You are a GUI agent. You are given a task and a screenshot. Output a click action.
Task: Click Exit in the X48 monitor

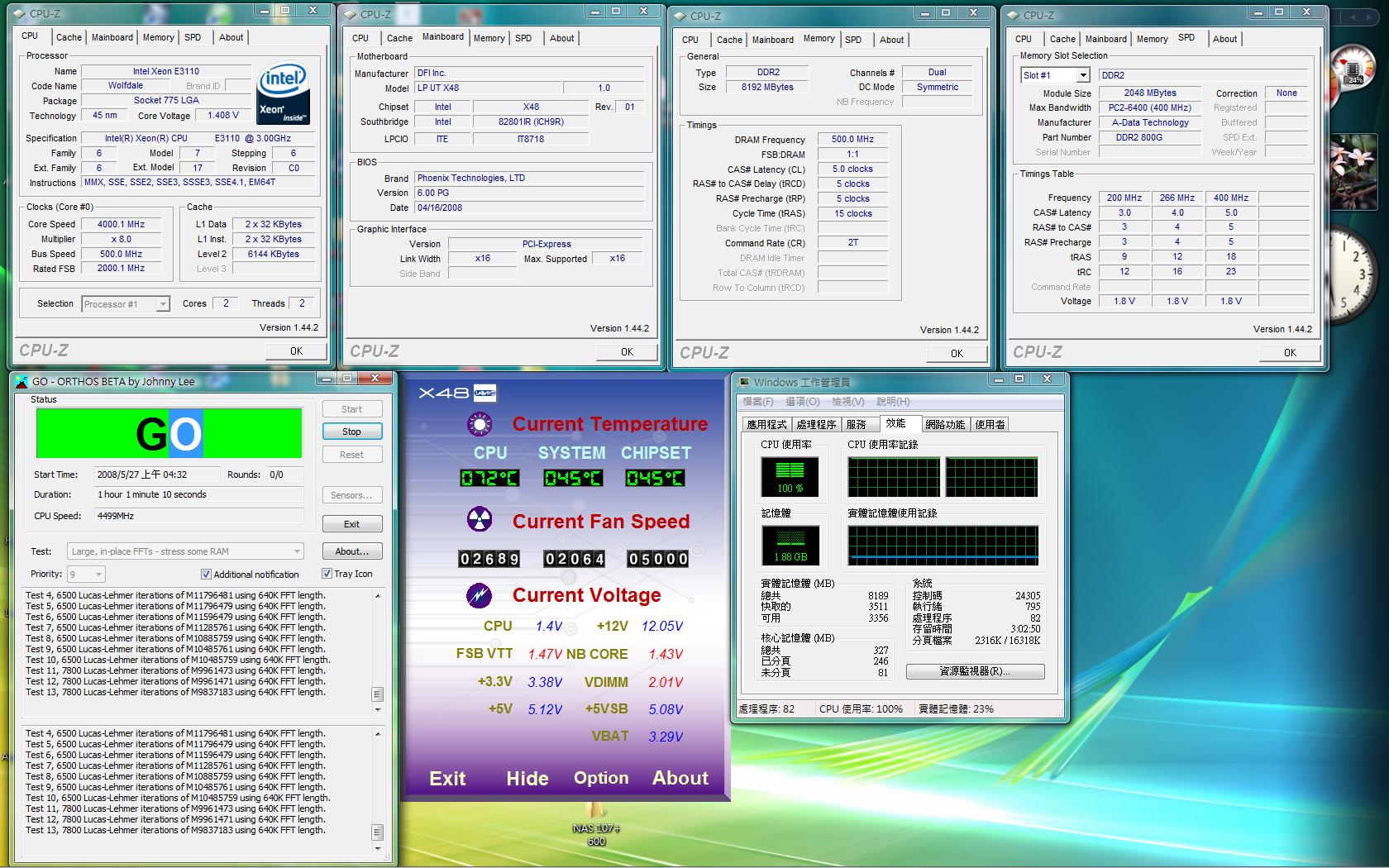click(447, 778)
